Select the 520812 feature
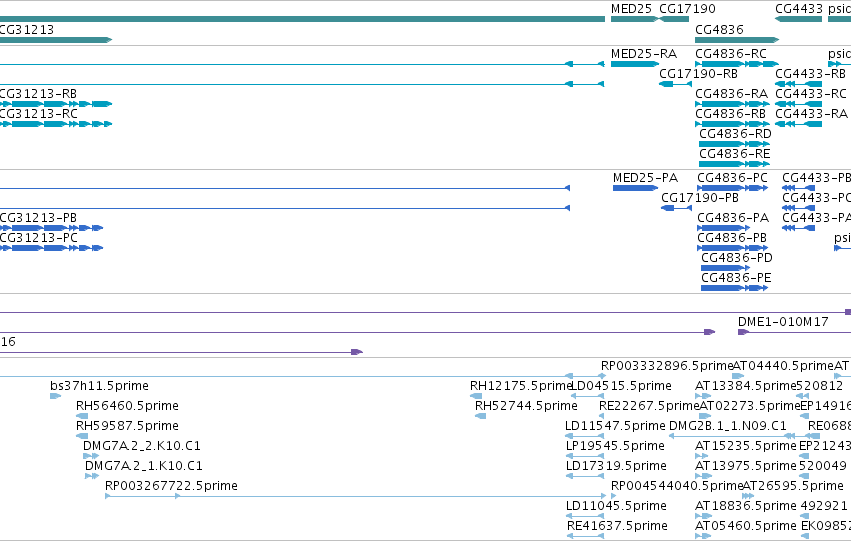 pos(802,396)
